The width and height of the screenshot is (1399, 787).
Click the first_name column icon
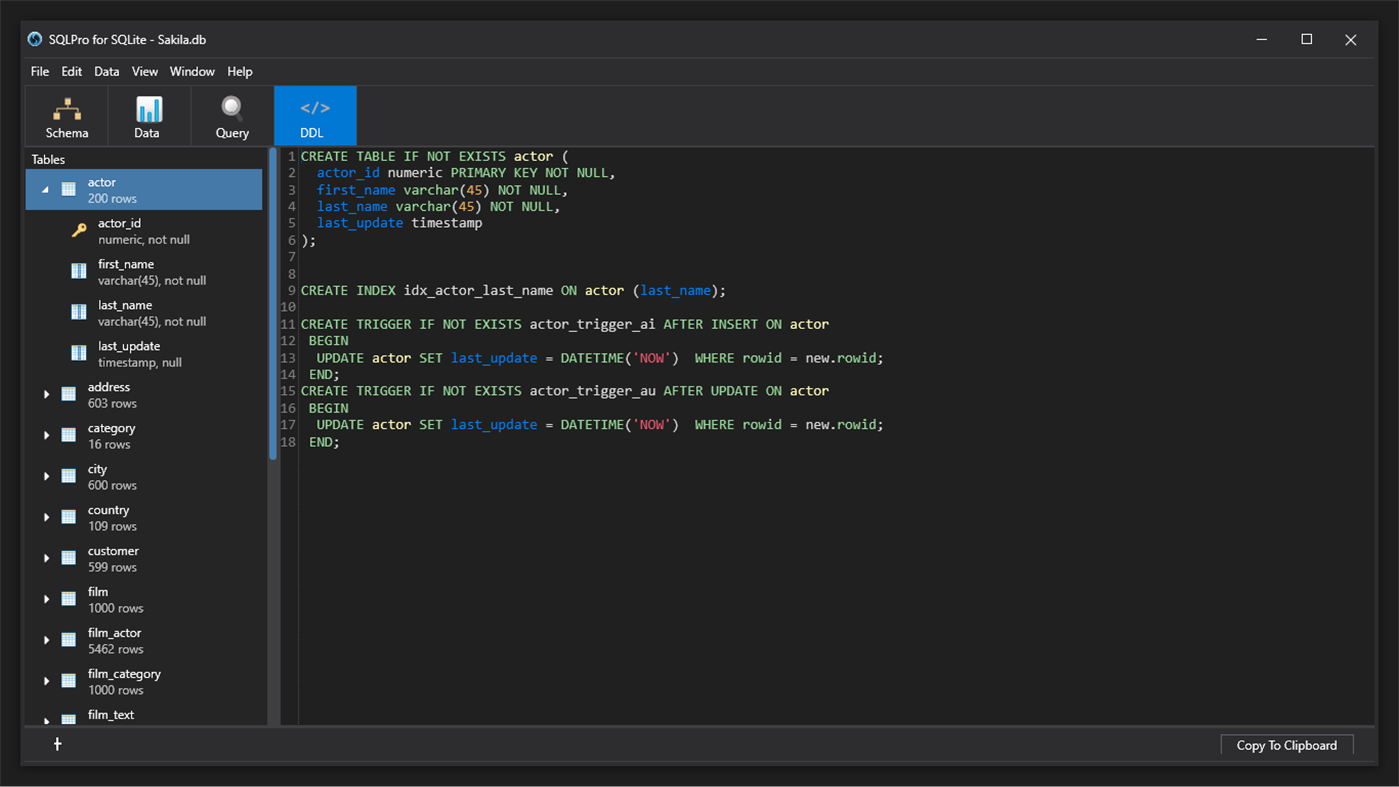79,271
